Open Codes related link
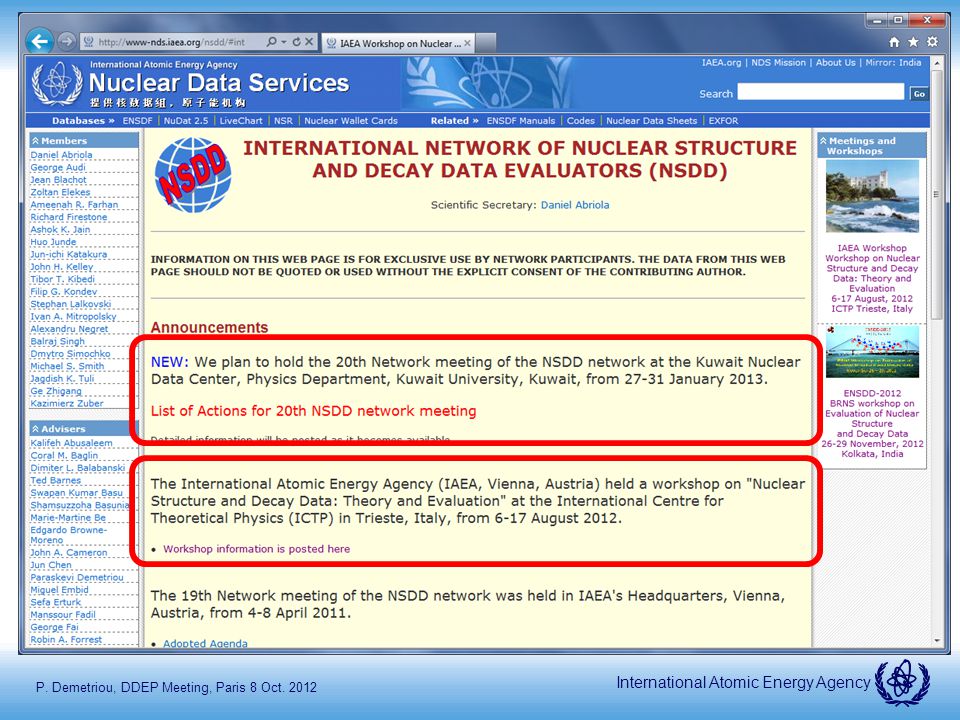This screenshot has height=720, width=960. [580, 121]
